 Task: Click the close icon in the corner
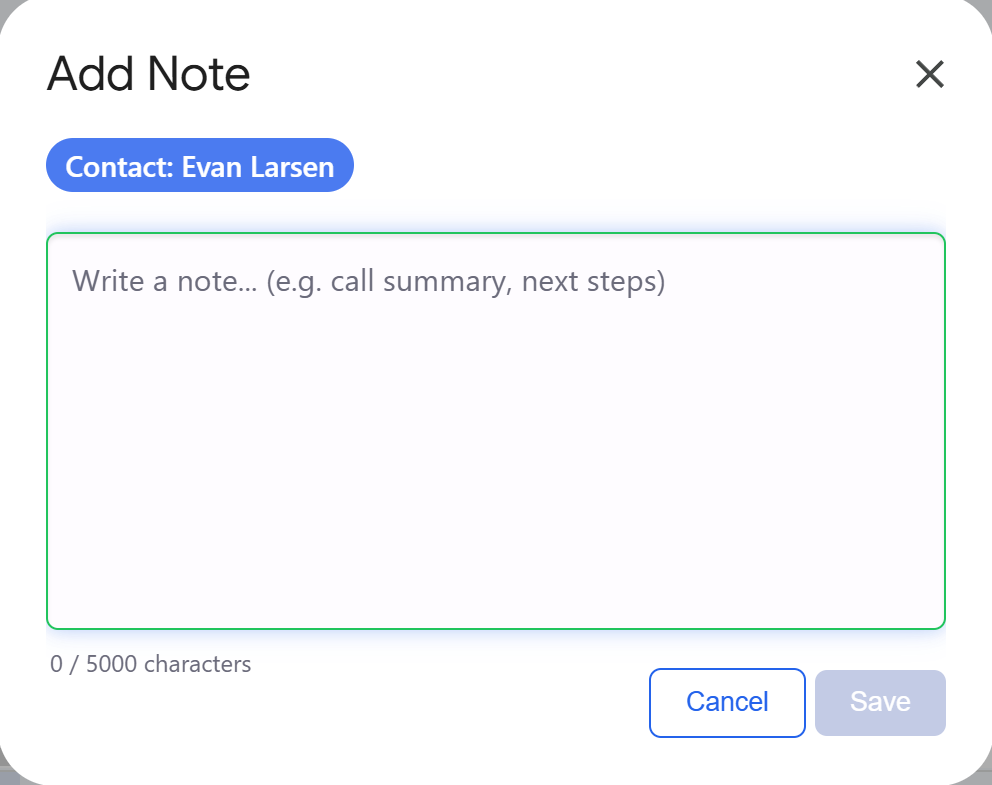[x=929, y=74]
